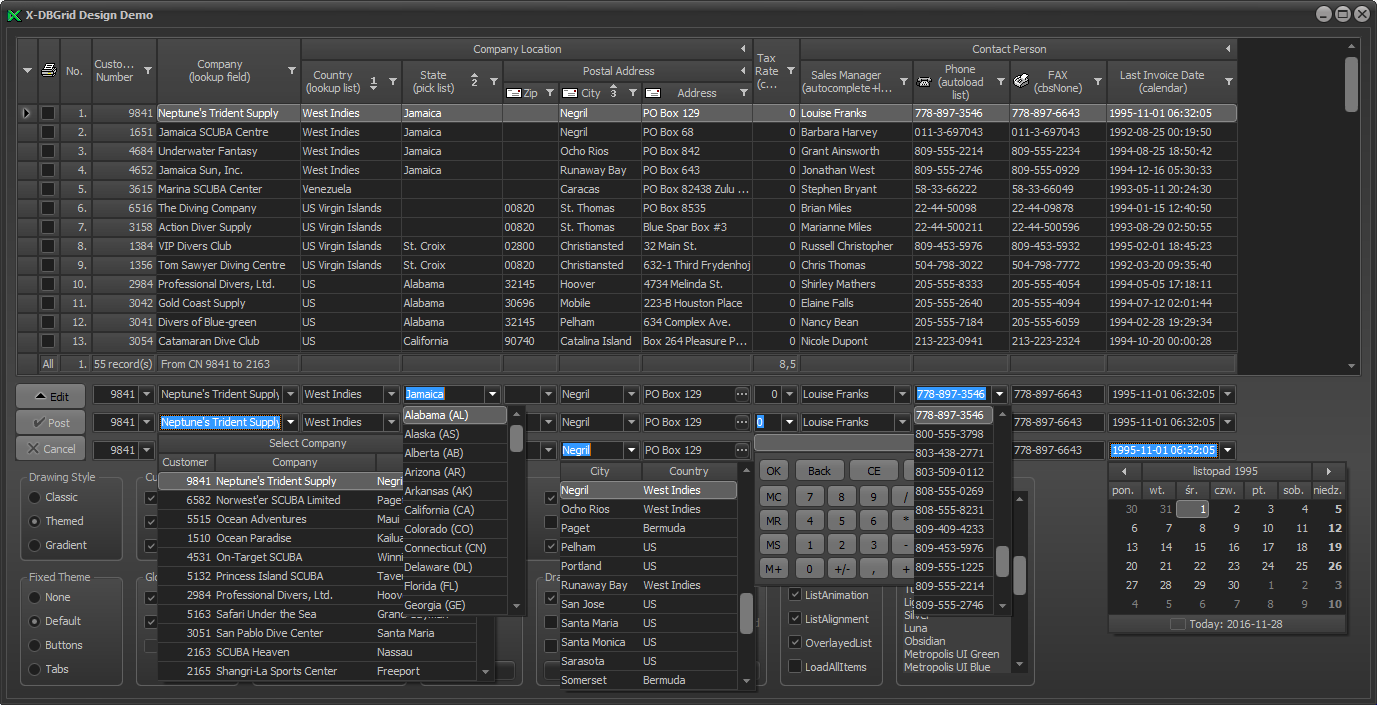Click Customer Number column filter funnel

click(148, 71)
